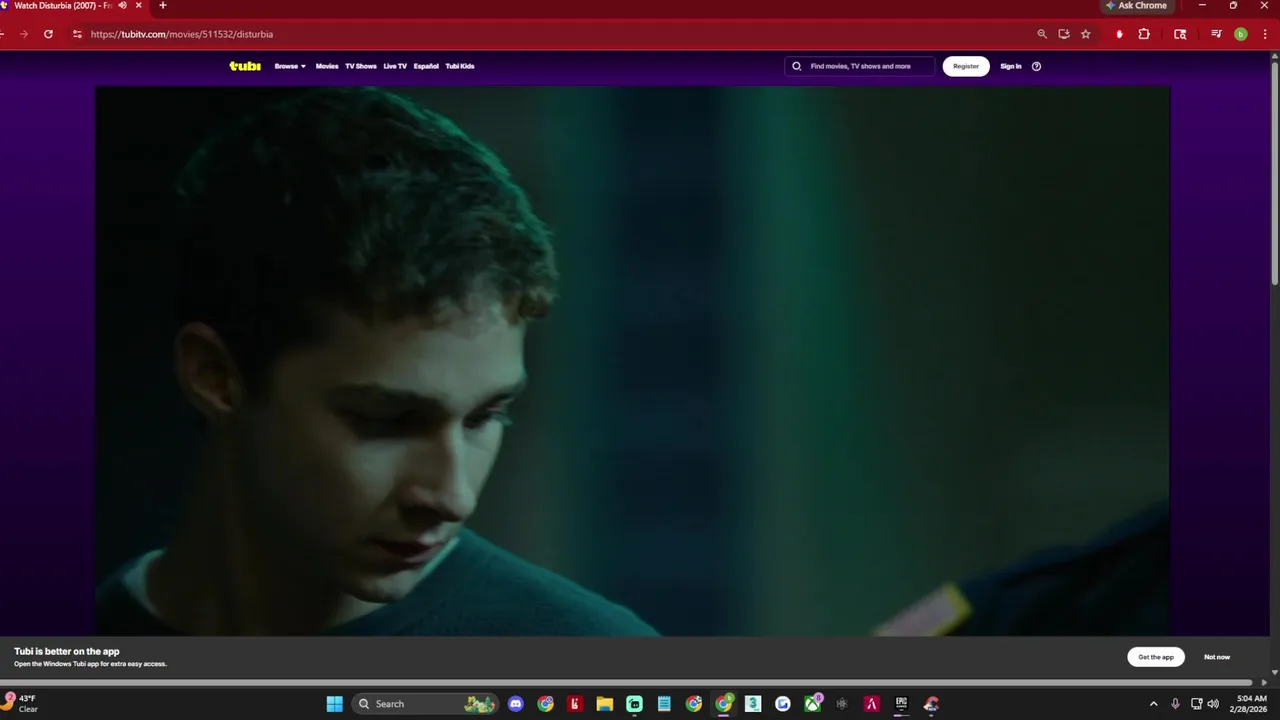This screenshot has width=1280, height=720.
Task: Click the tubitv.com address bar URL
Action: 182,34
